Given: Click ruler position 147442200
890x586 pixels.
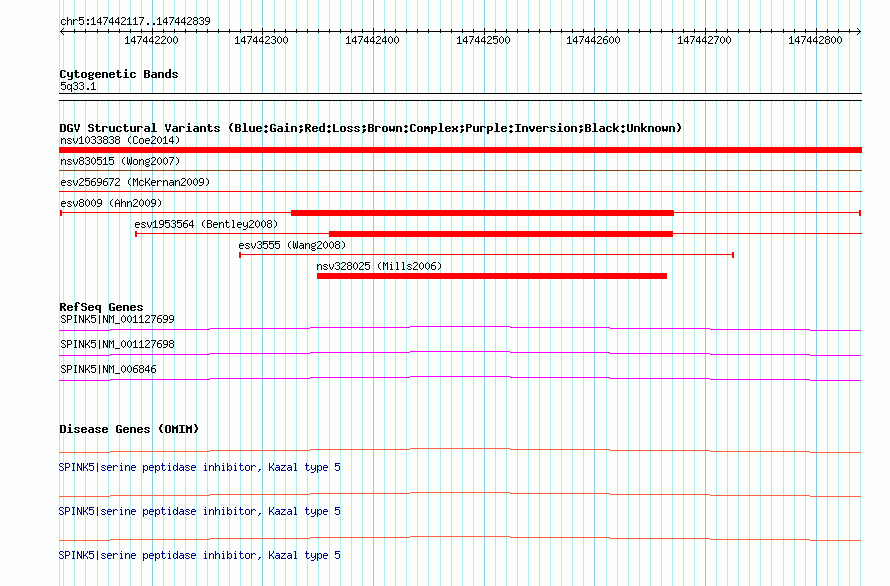Looking at the screenshot, I should 151,40.
